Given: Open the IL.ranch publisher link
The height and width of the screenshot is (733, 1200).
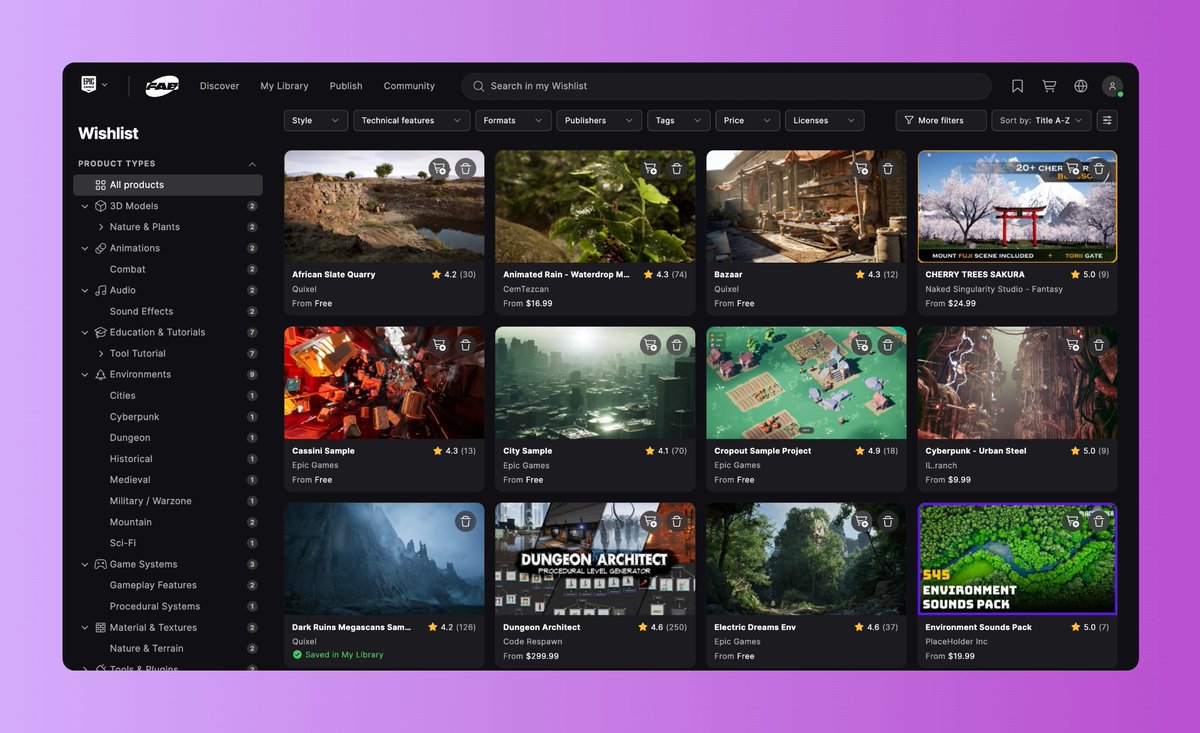Looking at the screenshot, I should [x=940, y=465].
